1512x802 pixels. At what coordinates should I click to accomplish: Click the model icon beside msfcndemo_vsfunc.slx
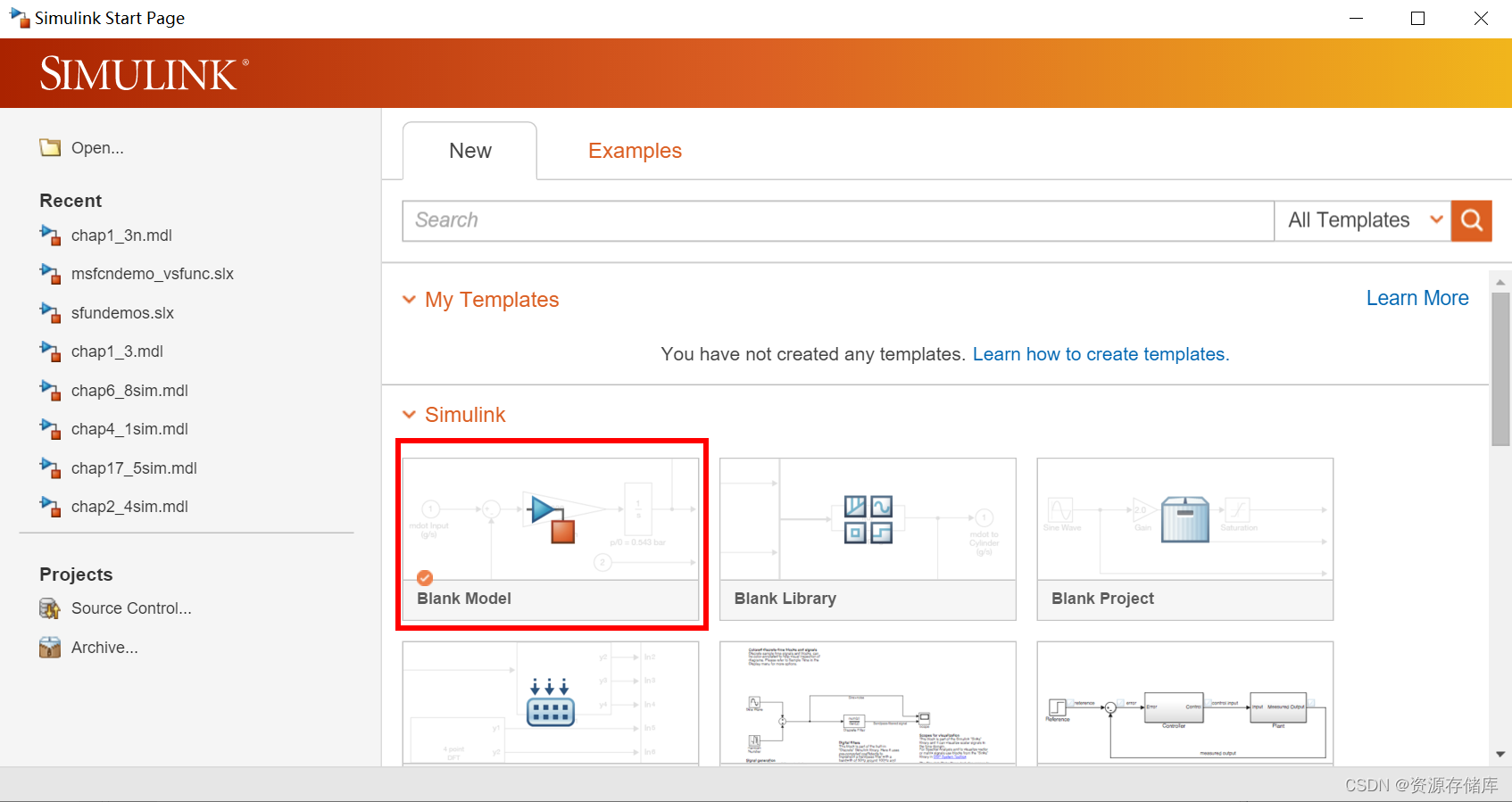coord(50,273)
